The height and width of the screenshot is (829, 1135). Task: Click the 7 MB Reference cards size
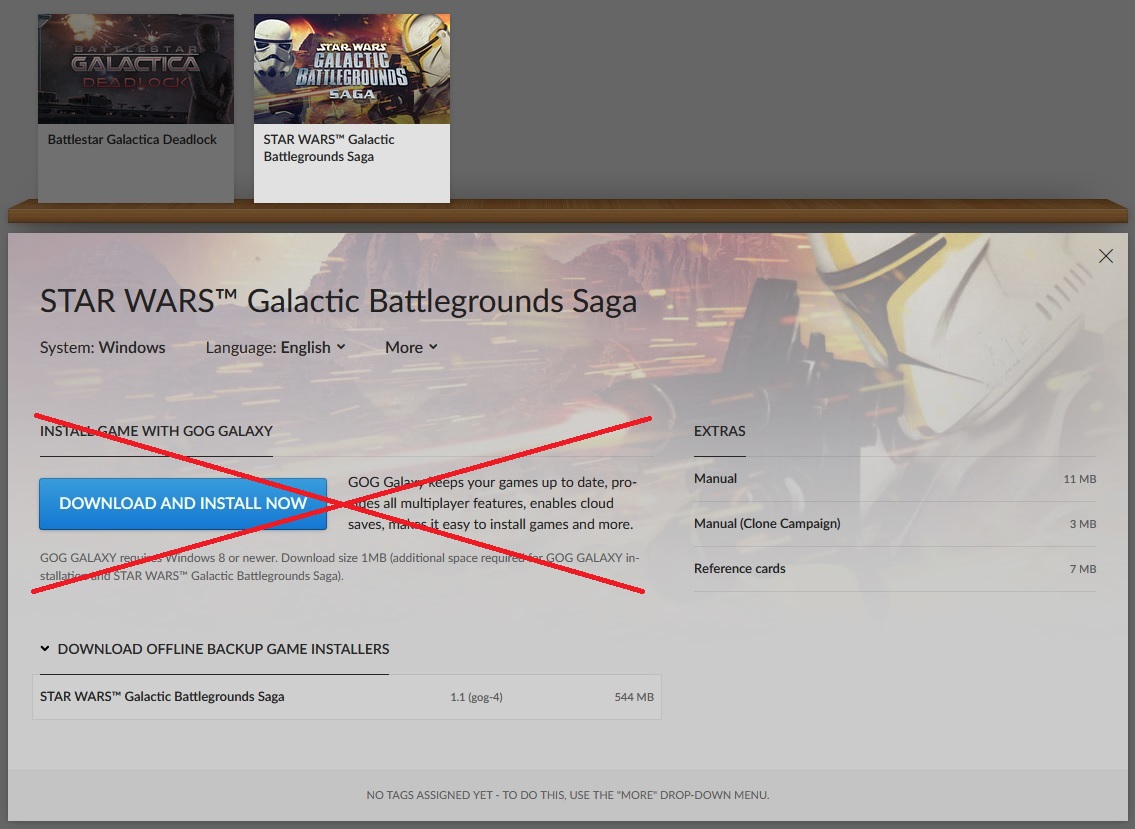(x=1083, y=568)
